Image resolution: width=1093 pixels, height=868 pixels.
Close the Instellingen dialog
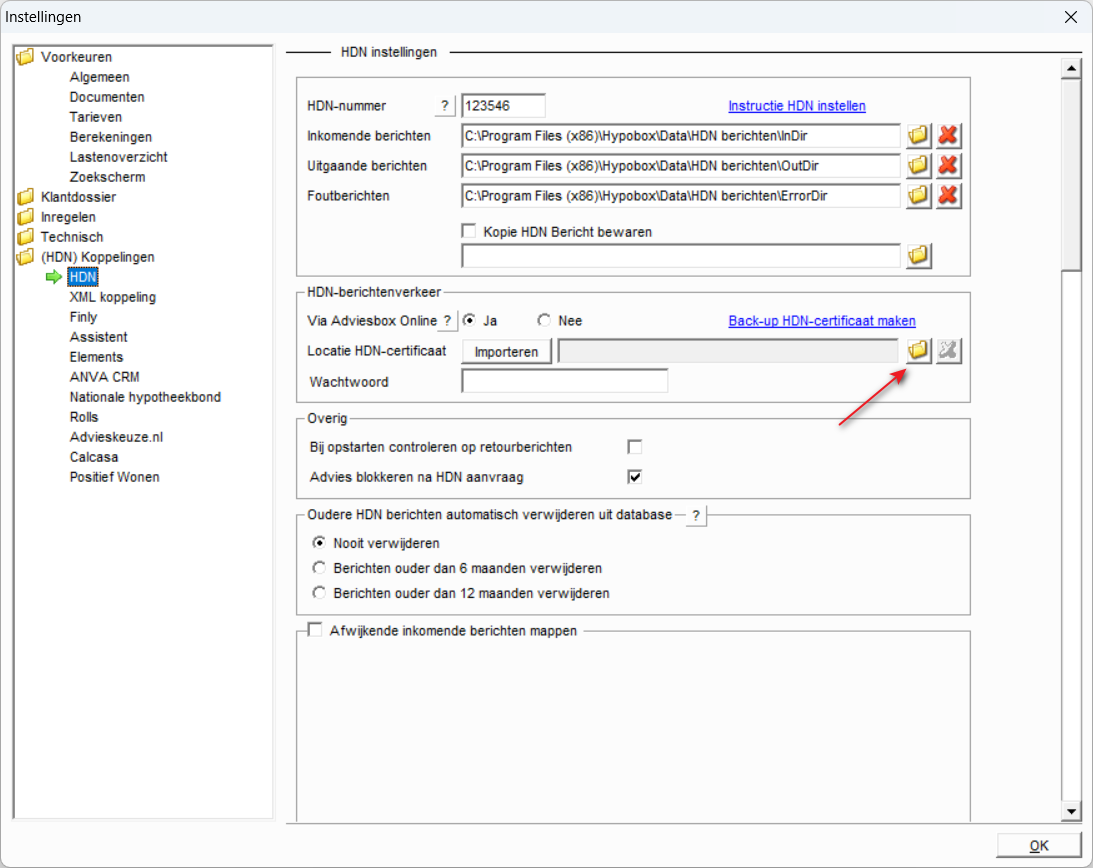(x=1071, y=17)
